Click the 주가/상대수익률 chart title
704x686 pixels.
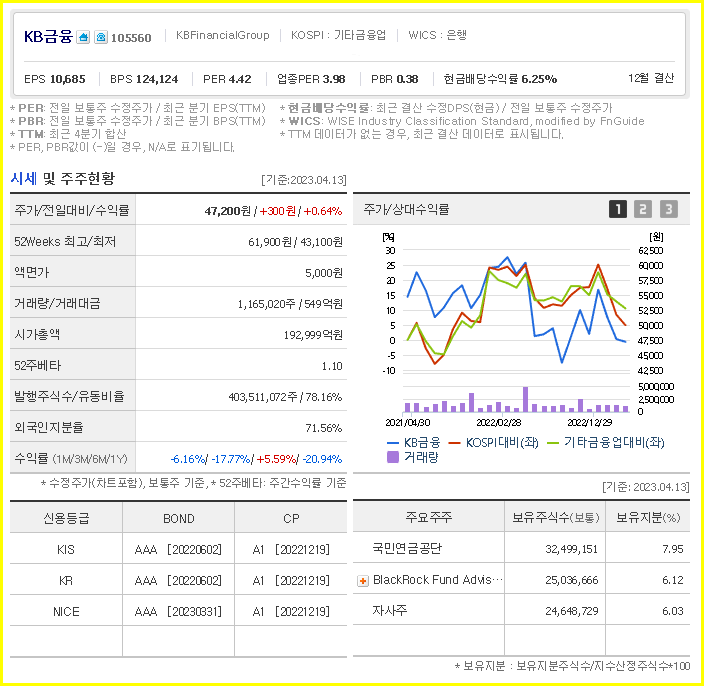point(406,209)
